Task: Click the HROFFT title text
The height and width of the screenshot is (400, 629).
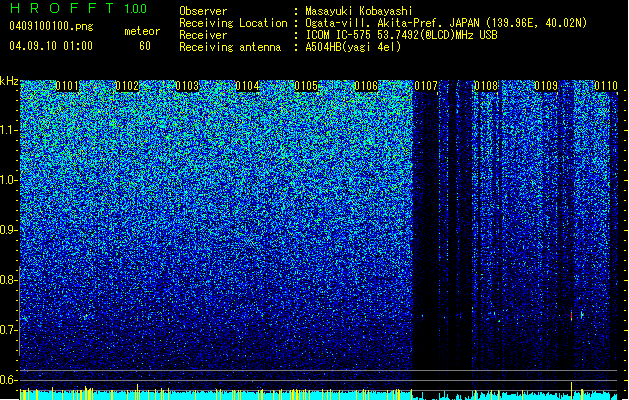Action: pos(62,8)
